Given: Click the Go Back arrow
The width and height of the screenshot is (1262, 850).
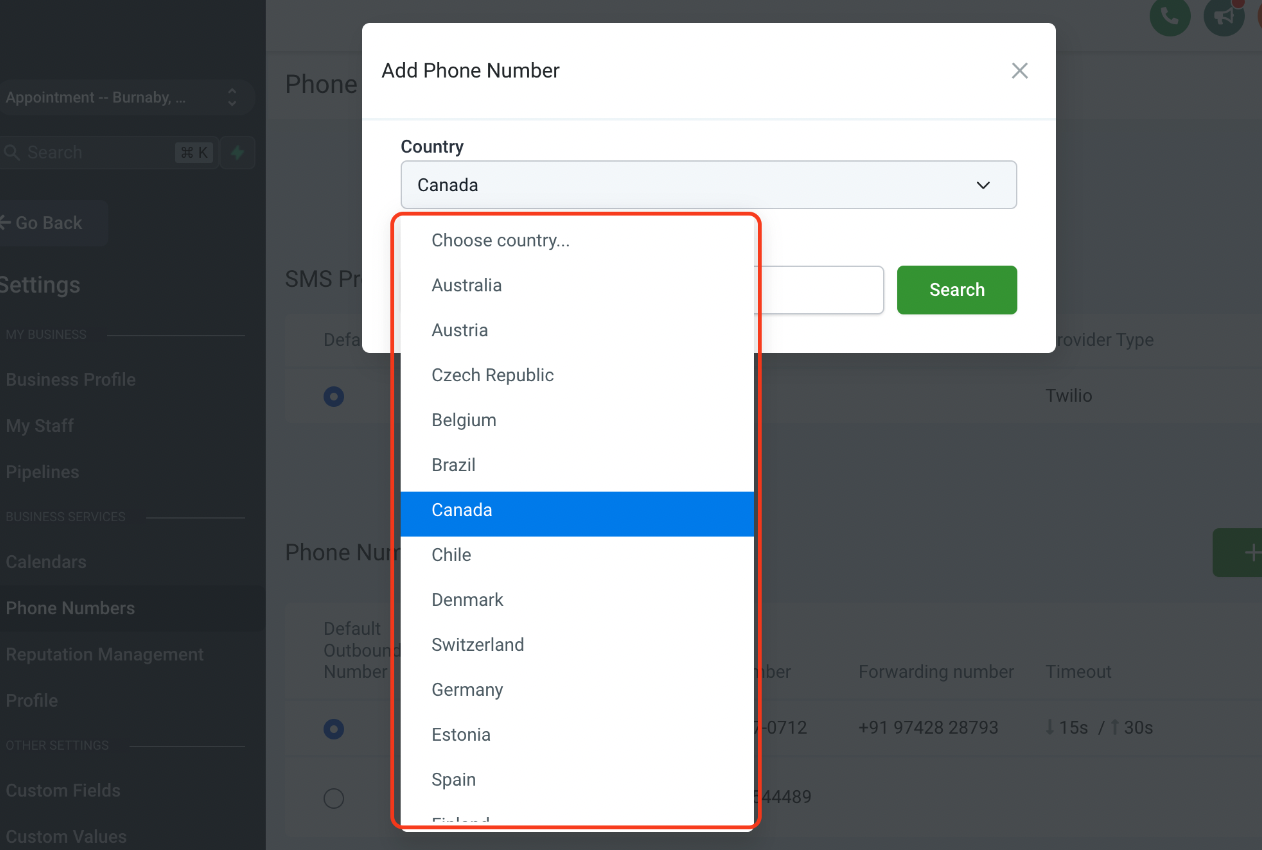Looking at the screenshot, I should [5, 223].
